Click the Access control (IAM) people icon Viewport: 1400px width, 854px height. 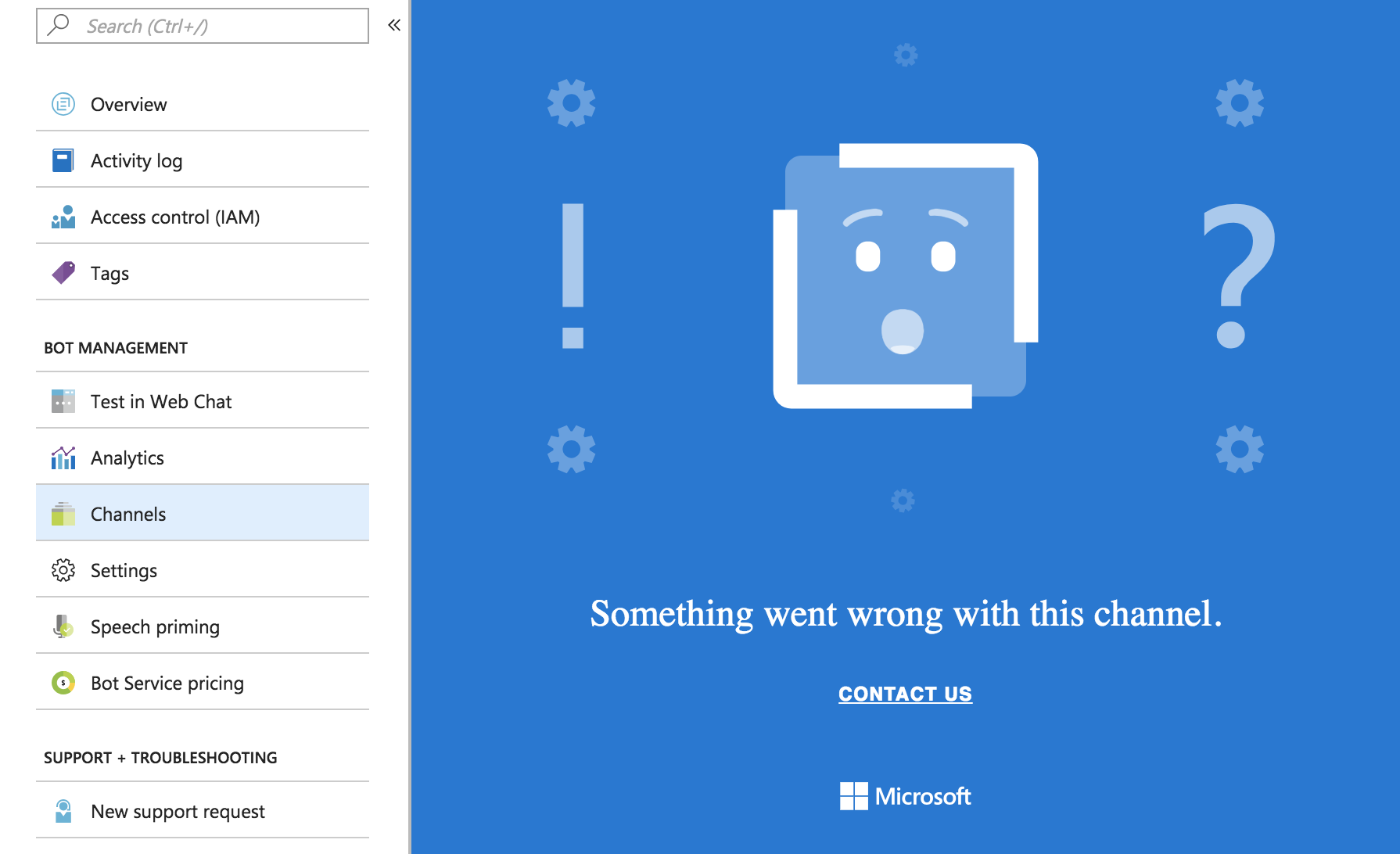click(x=63, y=216)
